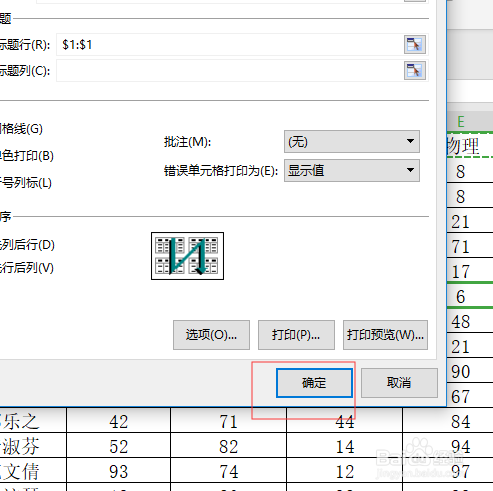Select the monochrome print (单色打印 B) option

[27, 156]
